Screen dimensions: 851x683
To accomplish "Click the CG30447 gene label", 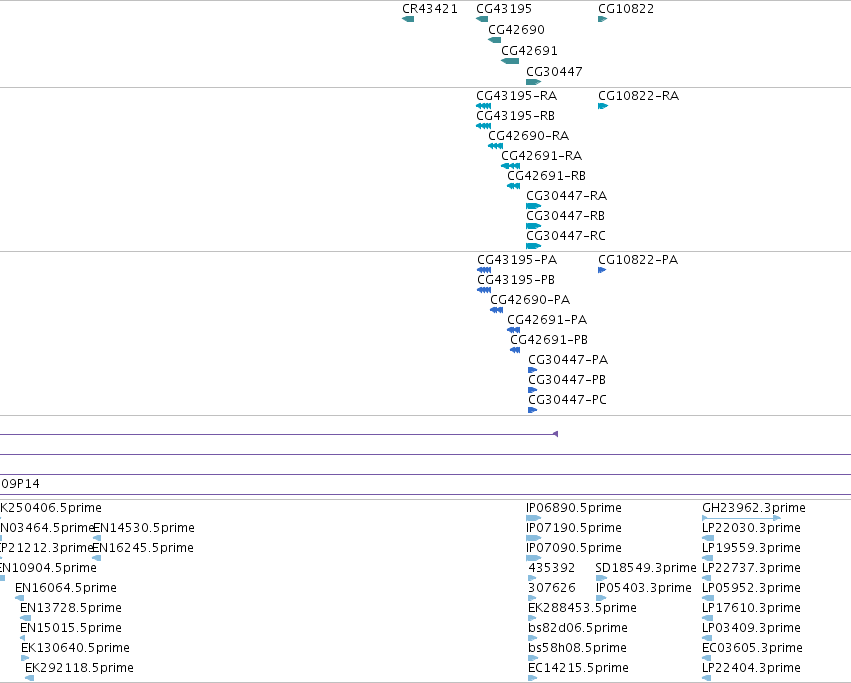I will click(x=554, y=72).
